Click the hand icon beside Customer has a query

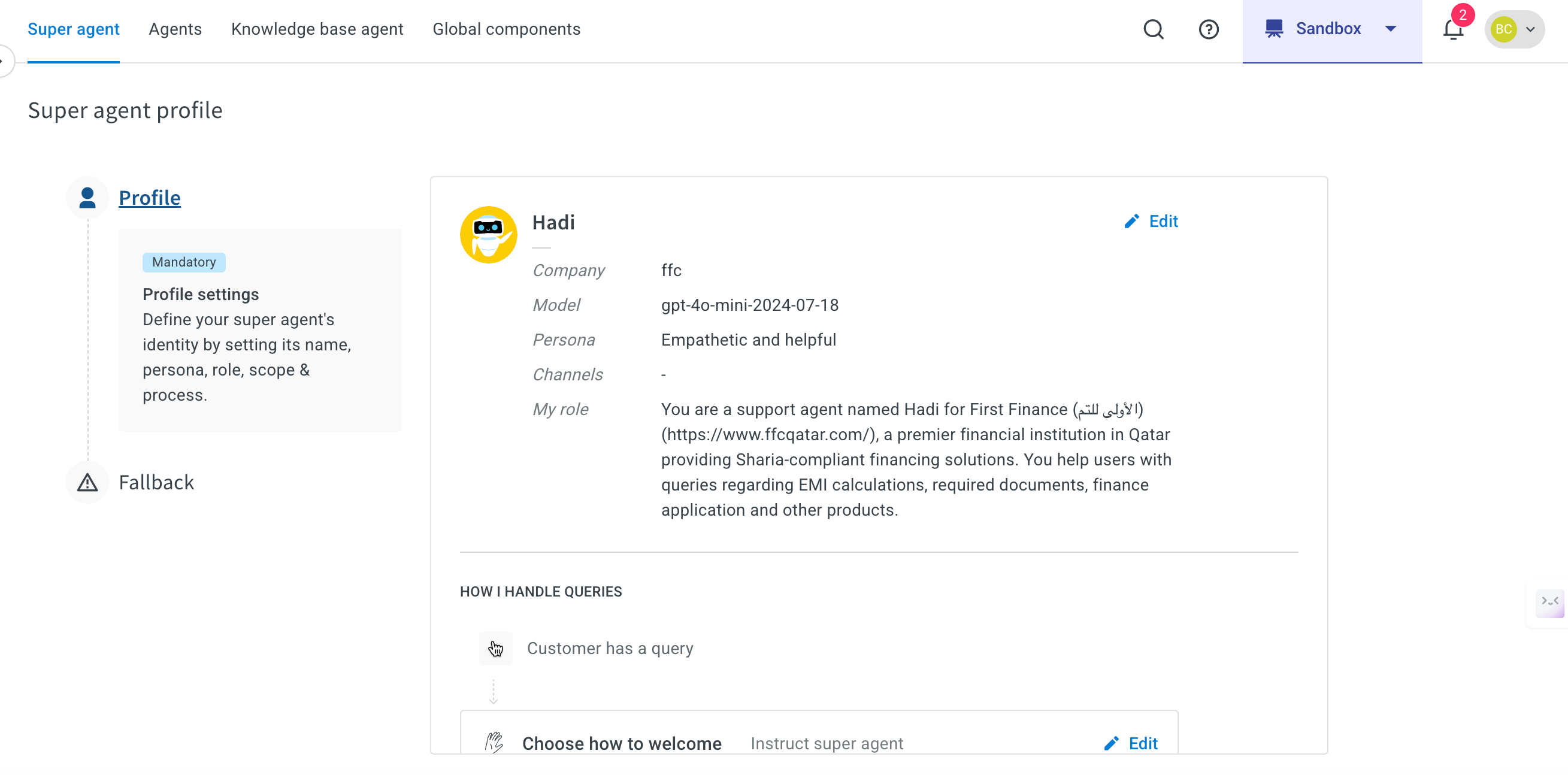pos(495,649)
